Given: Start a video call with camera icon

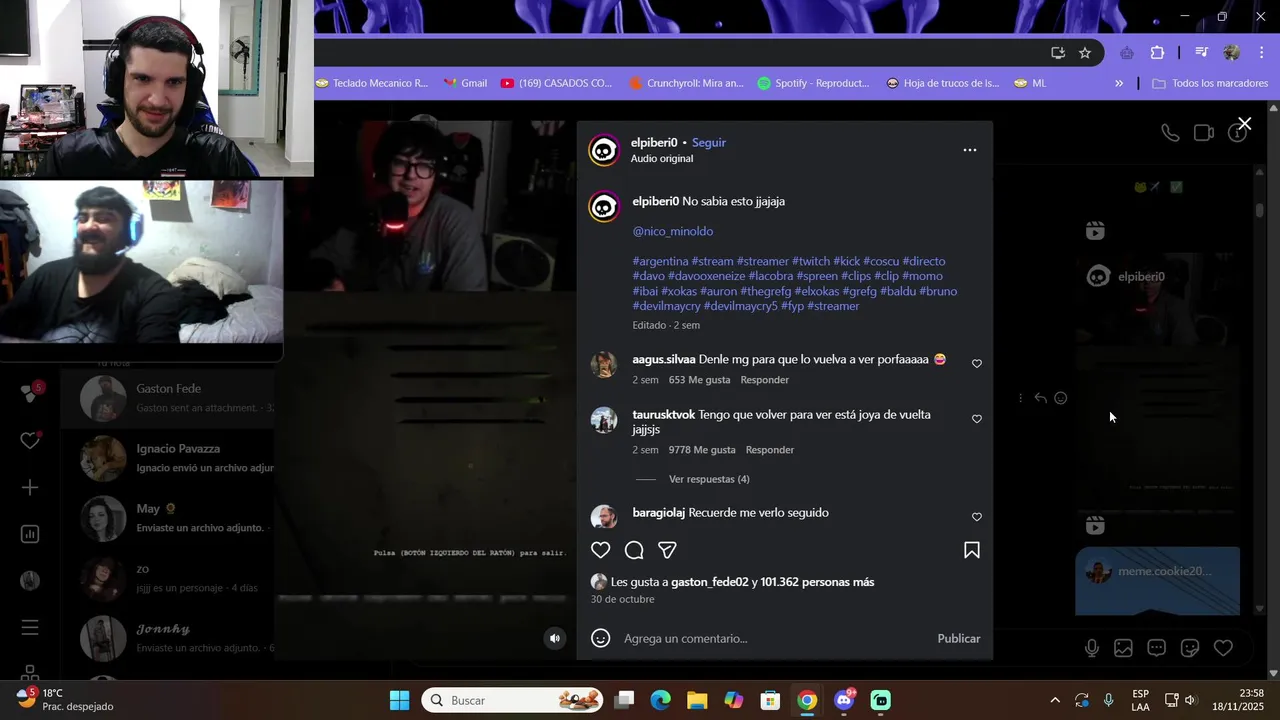Looking at the screenshot, I should coord(1204,133).
